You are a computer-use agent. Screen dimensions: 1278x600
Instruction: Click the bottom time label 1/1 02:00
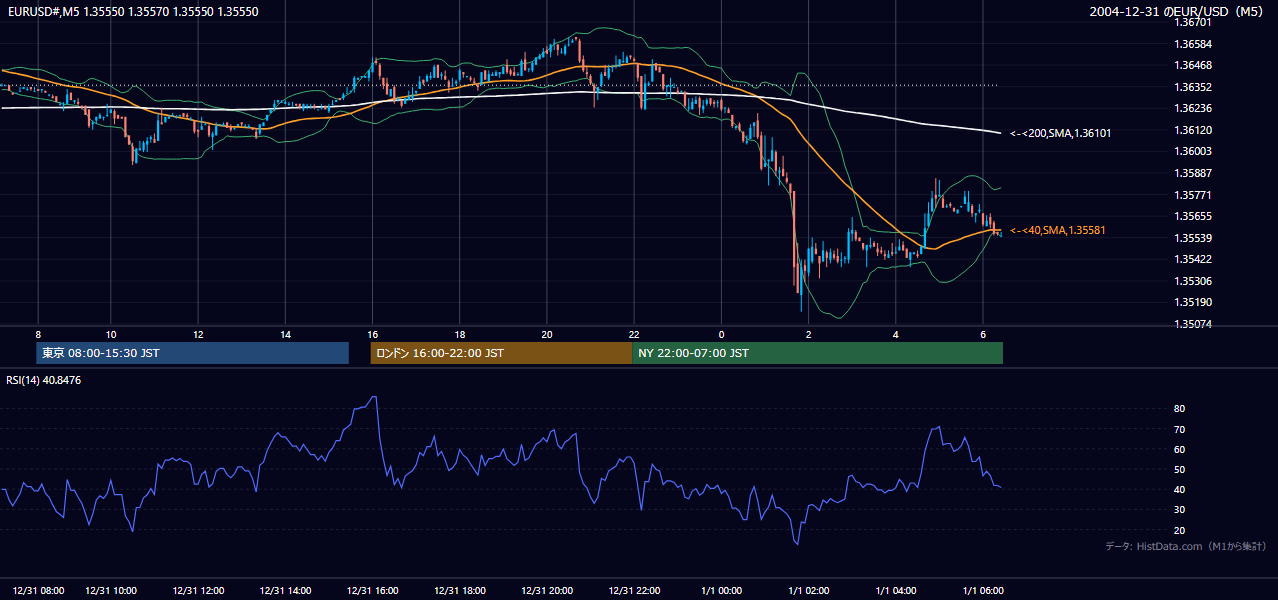tap(808, 590)
